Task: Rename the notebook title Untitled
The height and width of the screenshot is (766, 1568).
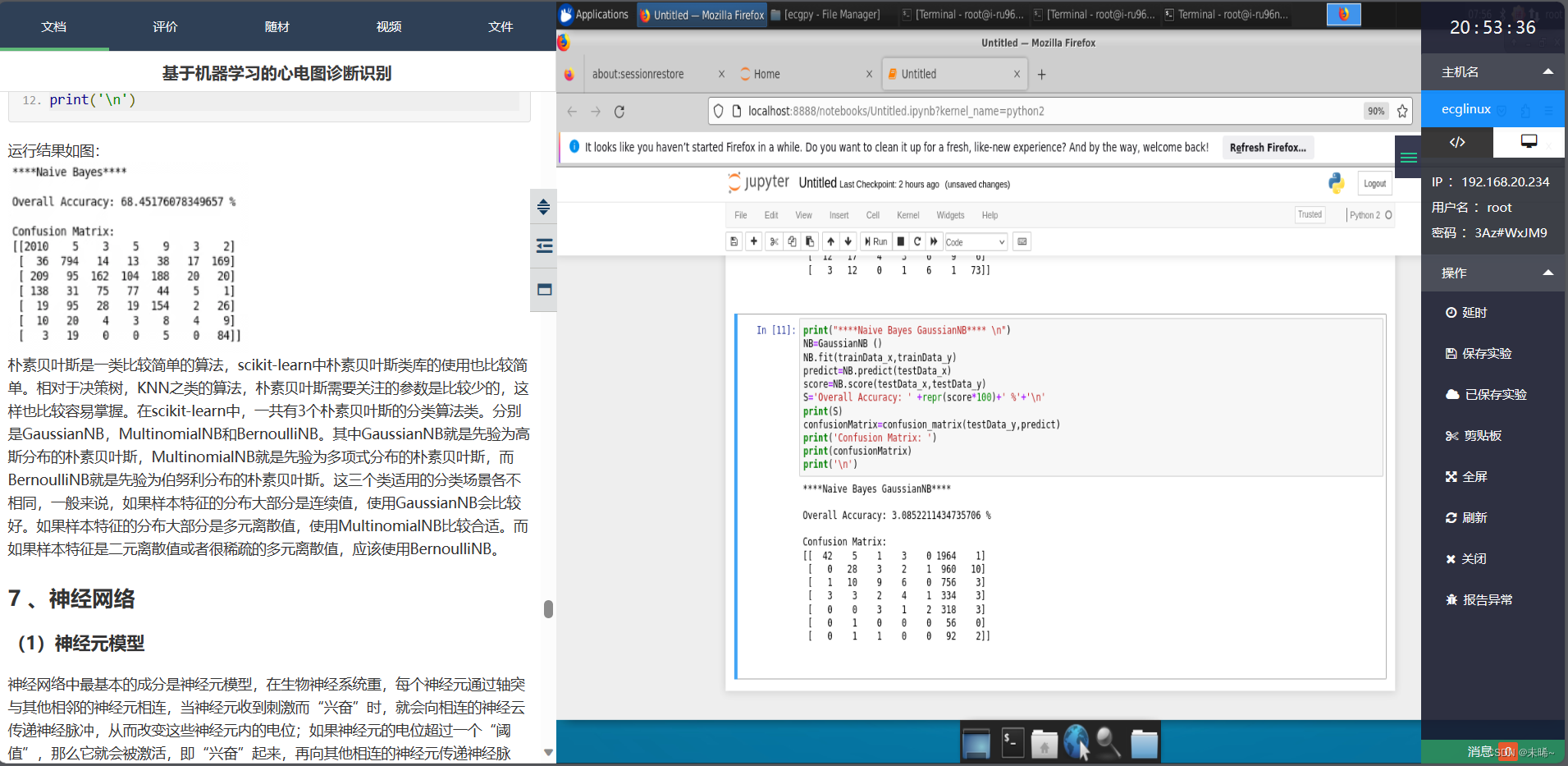Action: (817, 183)
